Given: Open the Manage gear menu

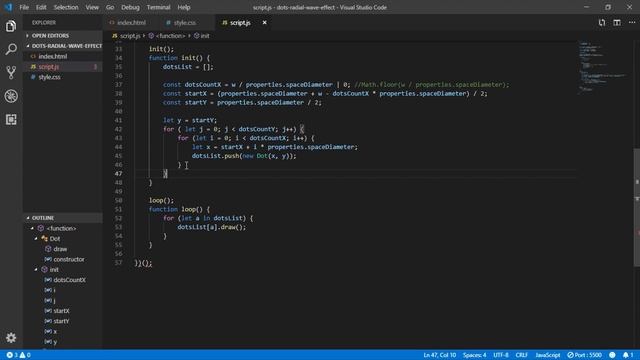Looking at the screenshot, I should (11, 338).
